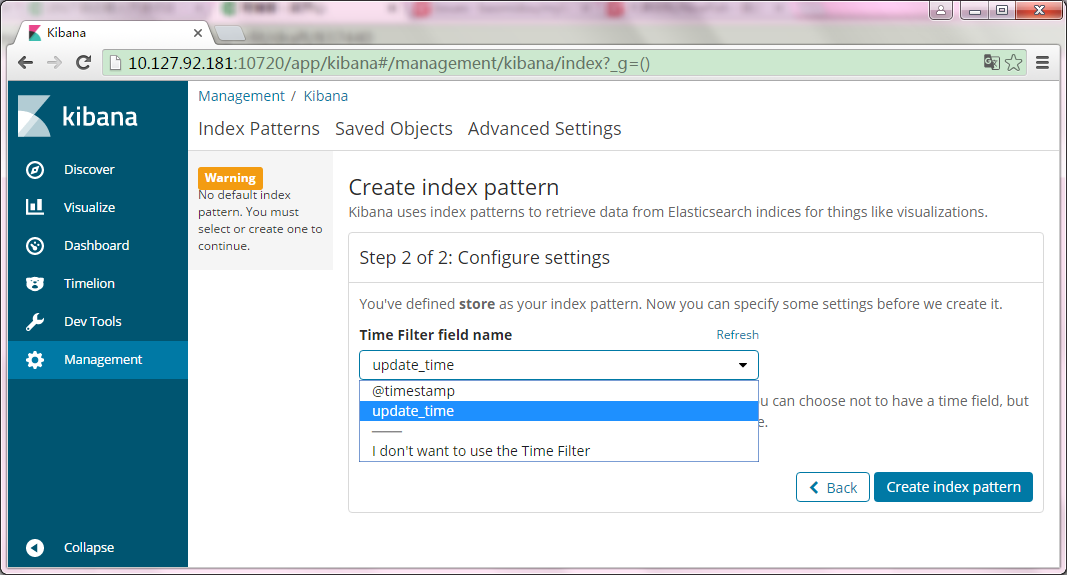Click Chrome user profile button
The image size is (1067, 575).
(940, 10)
